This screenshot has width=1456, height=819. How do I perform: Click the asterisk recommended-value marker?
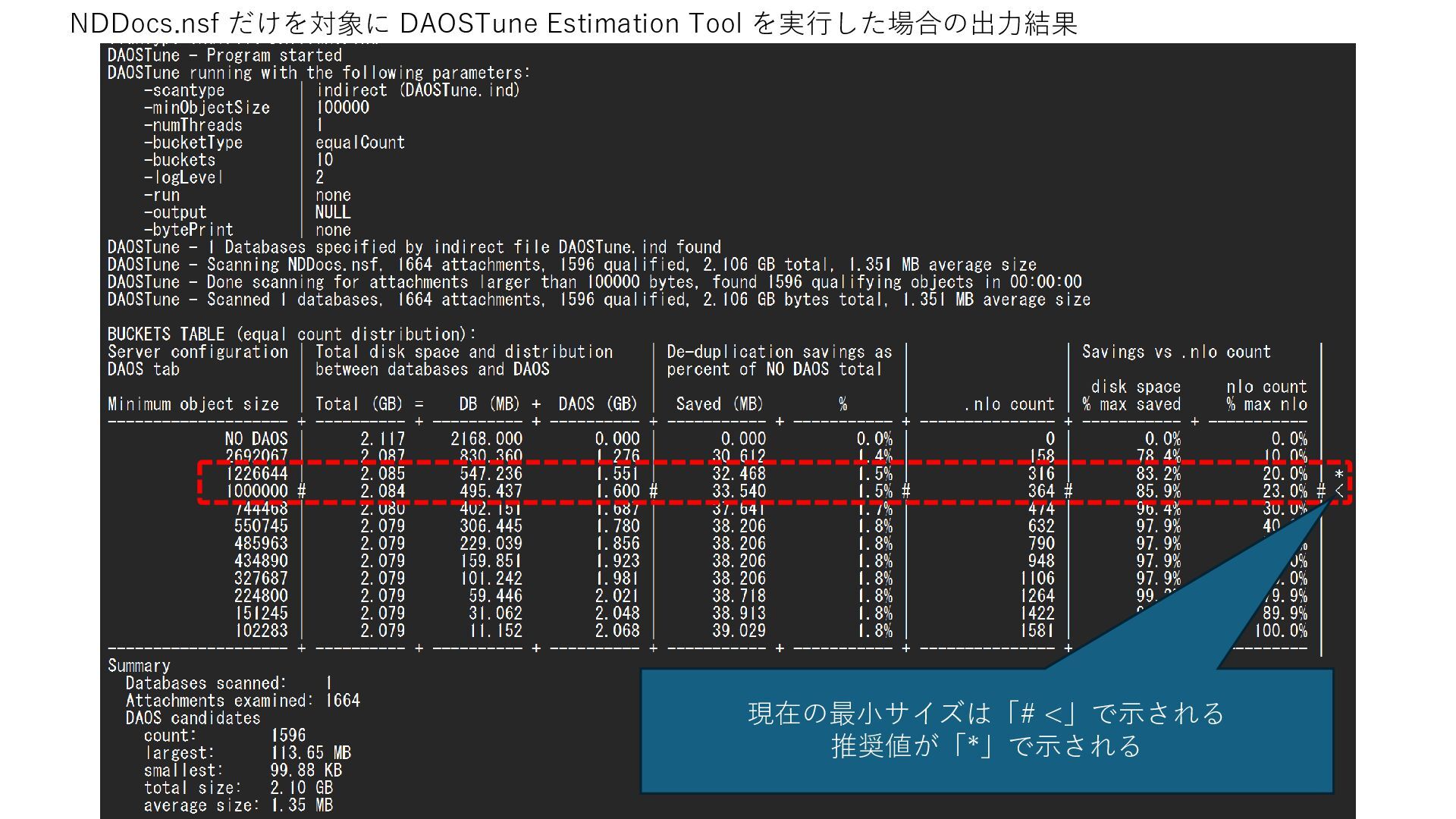[1339, 475]
